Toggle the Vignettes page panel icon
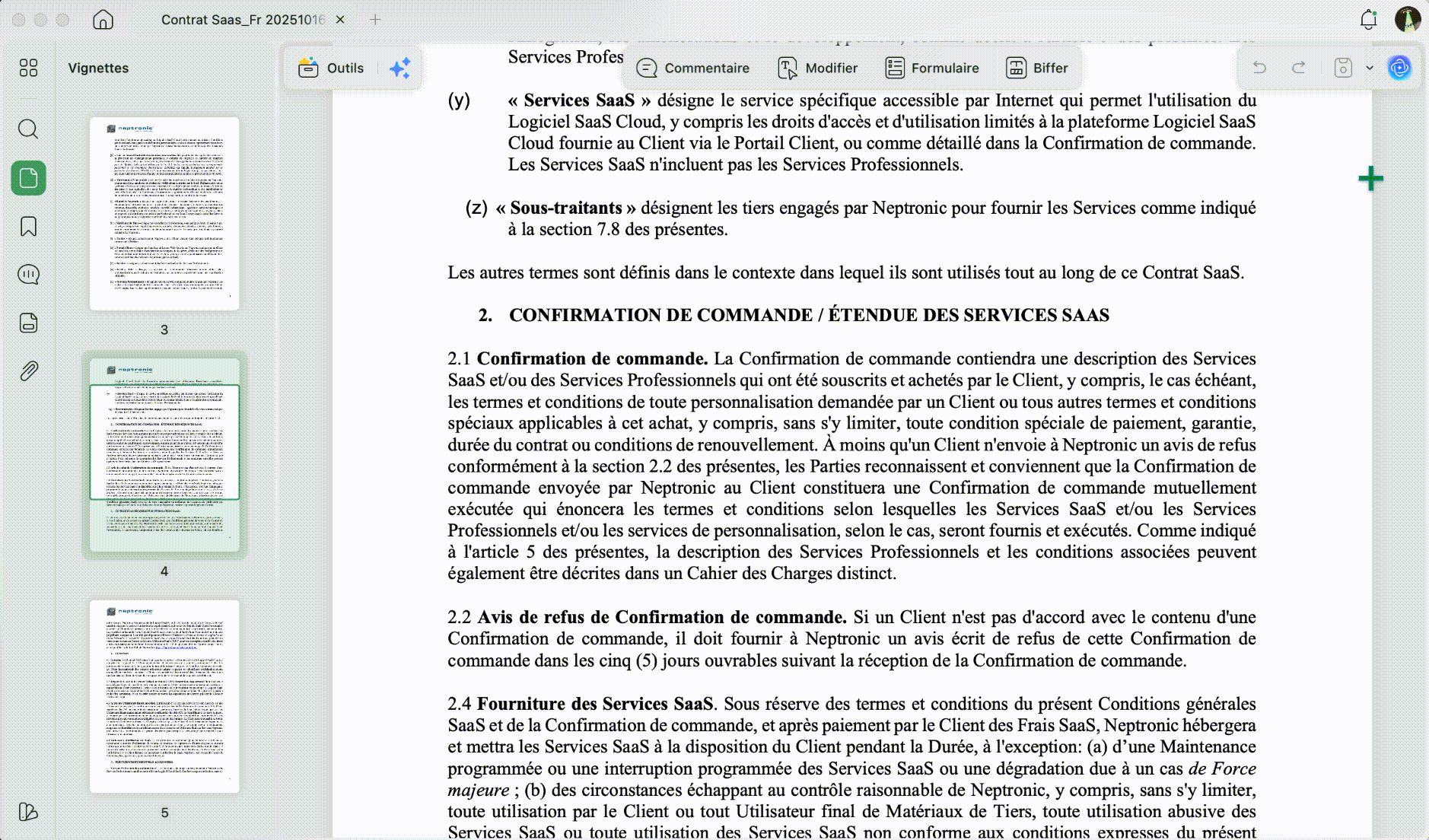This screenshot has height=840, width=1429. [x=28, y=178]
